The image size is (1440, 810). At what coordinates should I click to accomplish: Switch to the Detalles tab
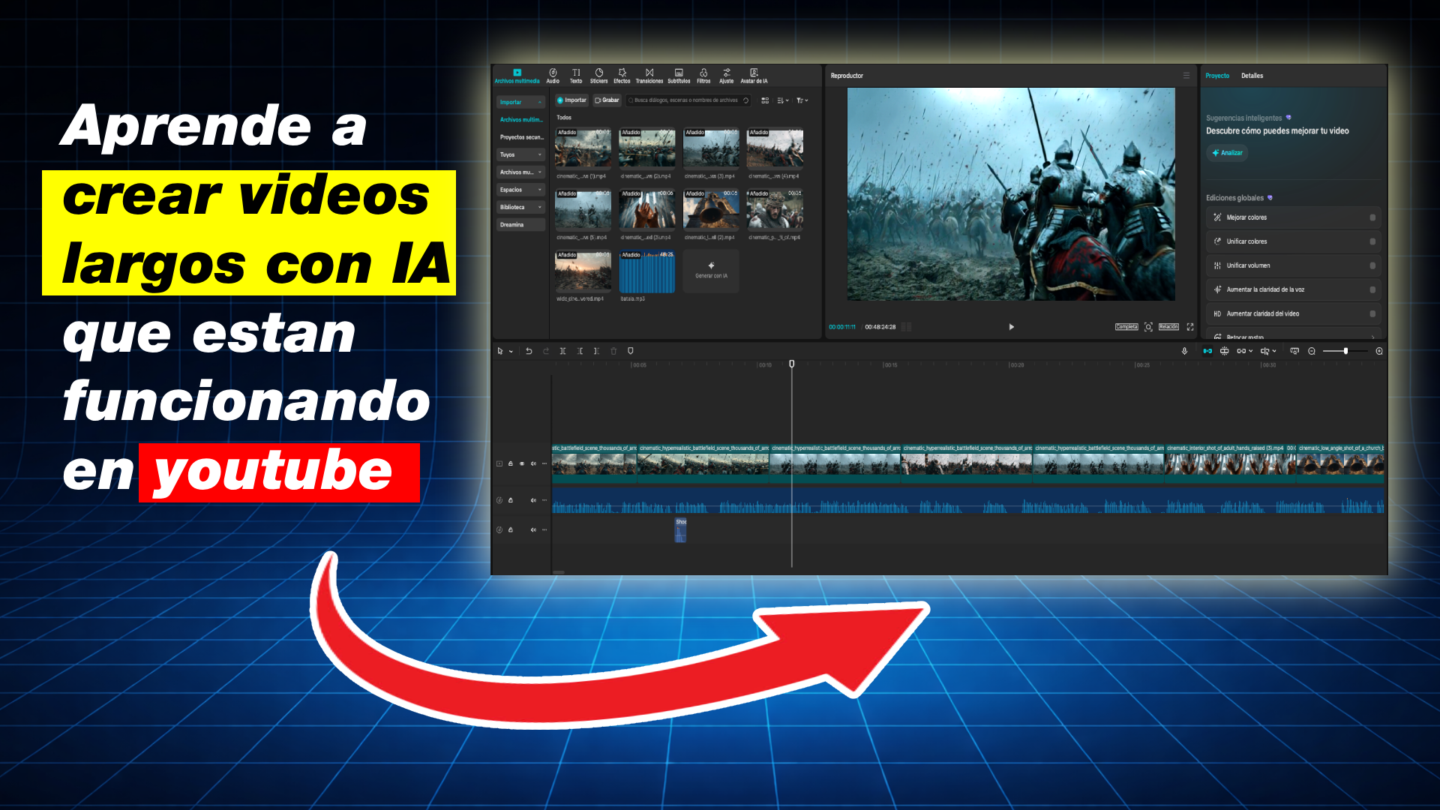pyautogui.click(x=1252, y=76)
